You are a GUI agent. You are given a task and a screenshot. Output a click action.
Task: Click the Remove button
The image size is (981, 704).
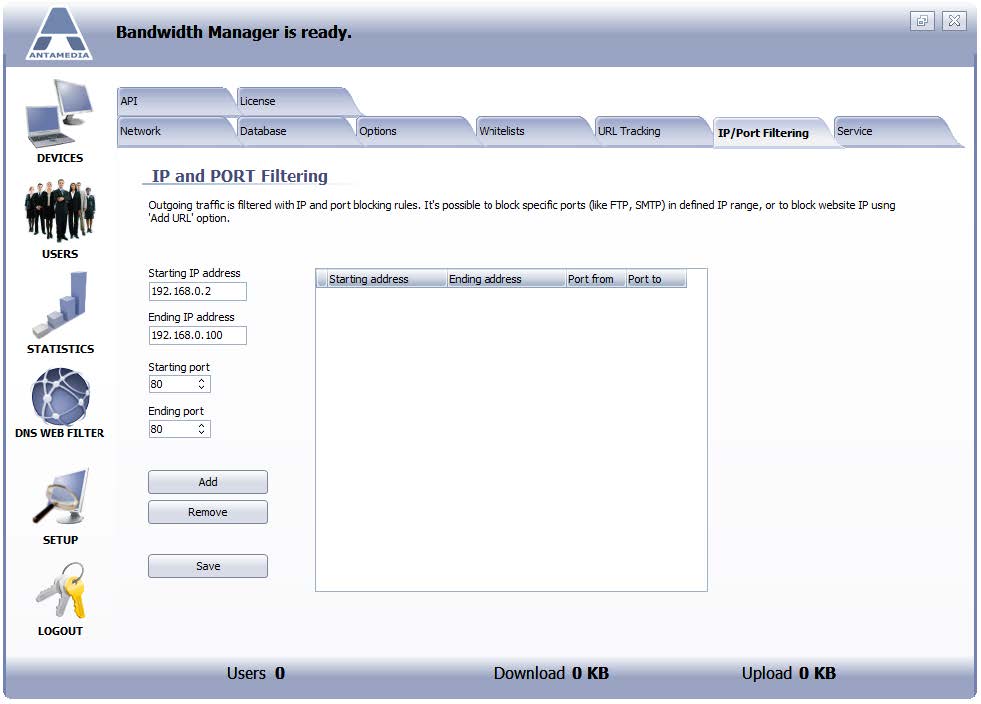pyautogui.click(x=208, y=512)
